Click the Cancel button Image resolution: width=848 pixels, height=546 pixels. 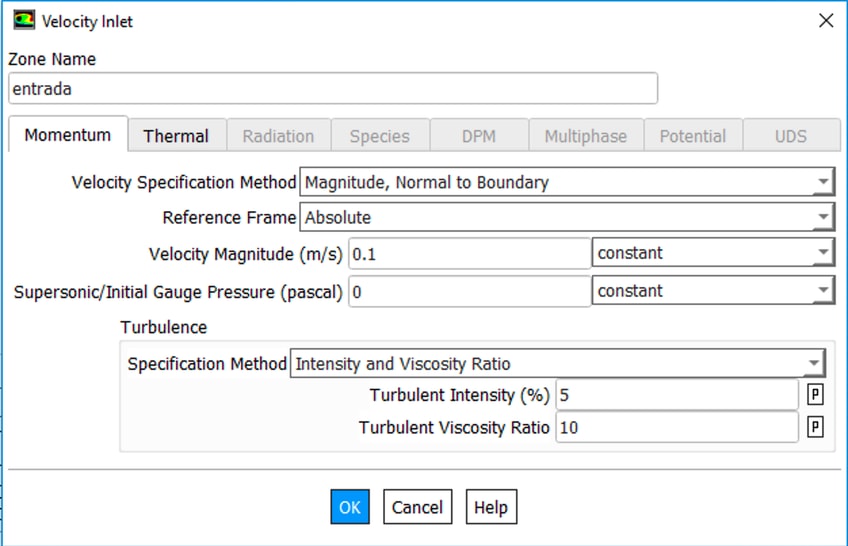[x=417, y=507]
